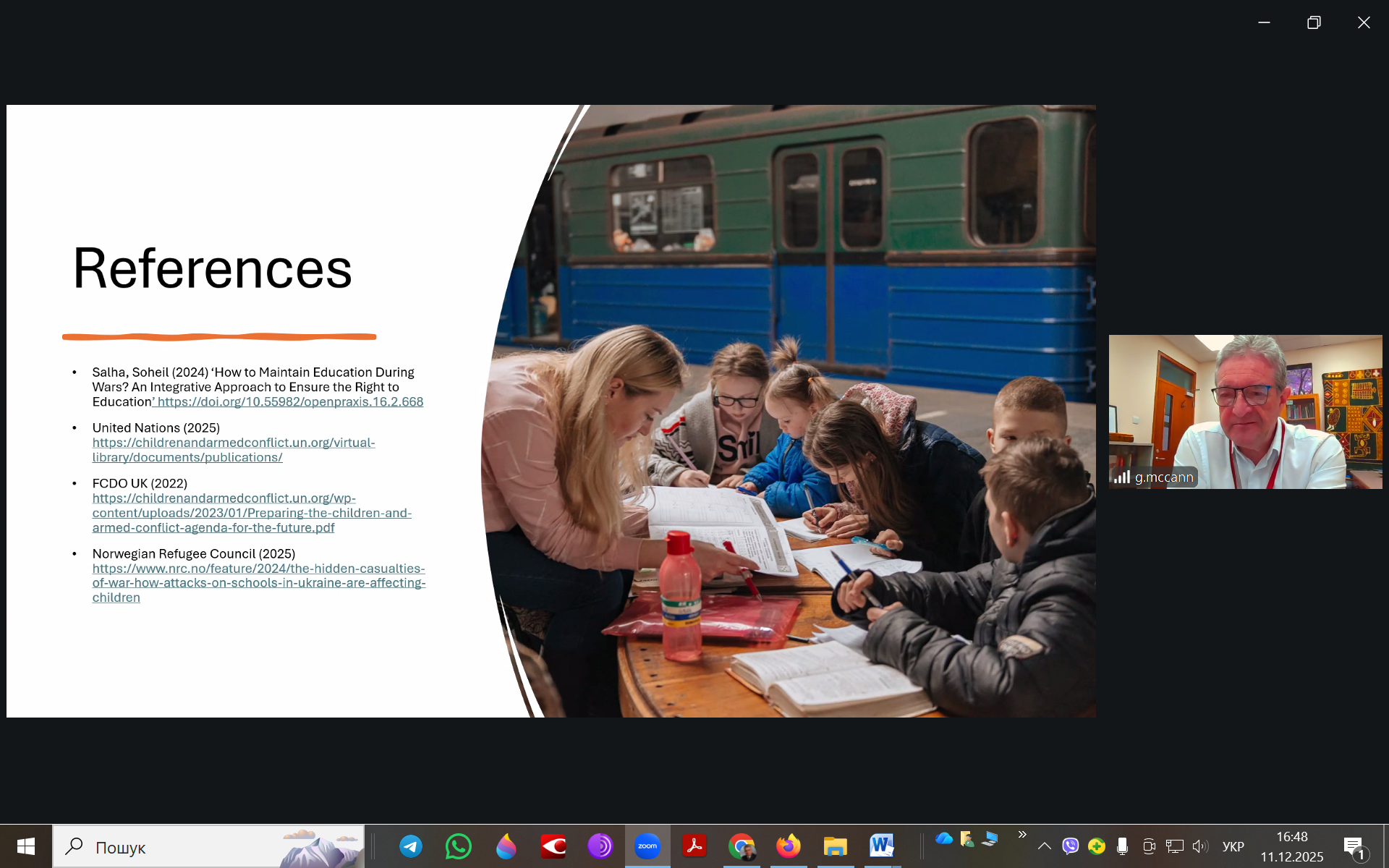
Task: Open the volume speaker control
Action: click(1200, 846)
